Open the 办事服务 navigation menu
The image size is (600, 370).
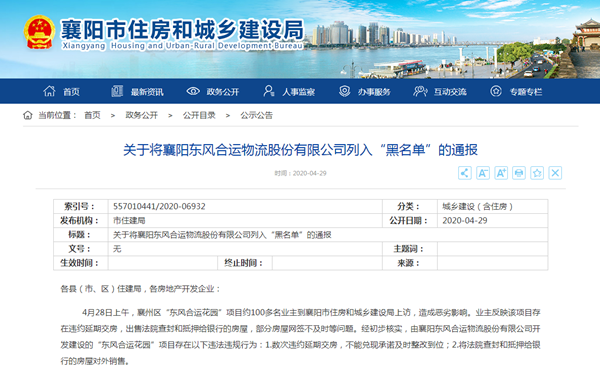click(x=374, y=92)
